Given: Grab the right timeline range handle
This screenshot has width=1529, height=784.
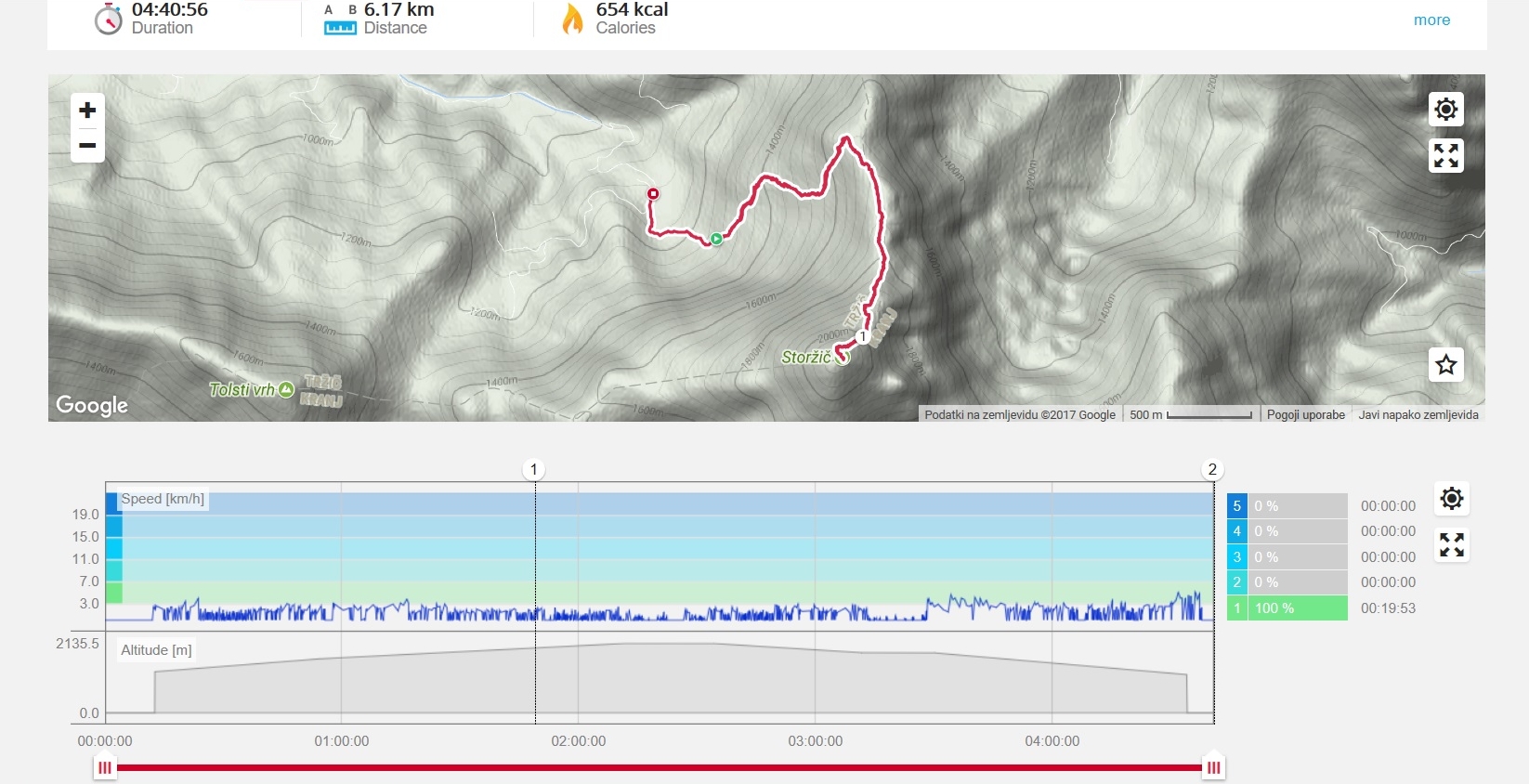Looking at the screenshot, I should coord(1213,767).
